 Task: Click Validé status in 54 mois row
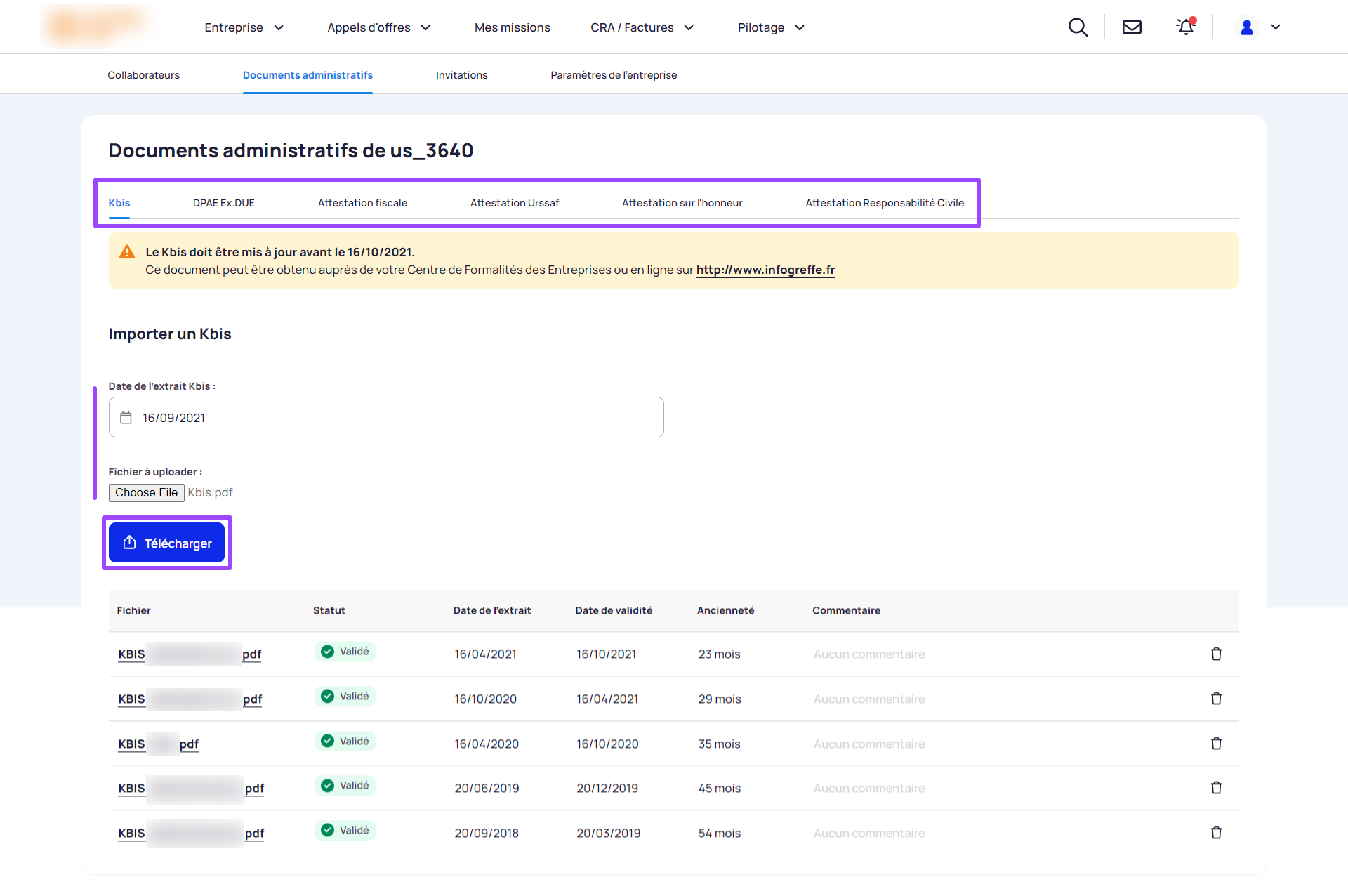pyautogui.click(x=345, y=831)
